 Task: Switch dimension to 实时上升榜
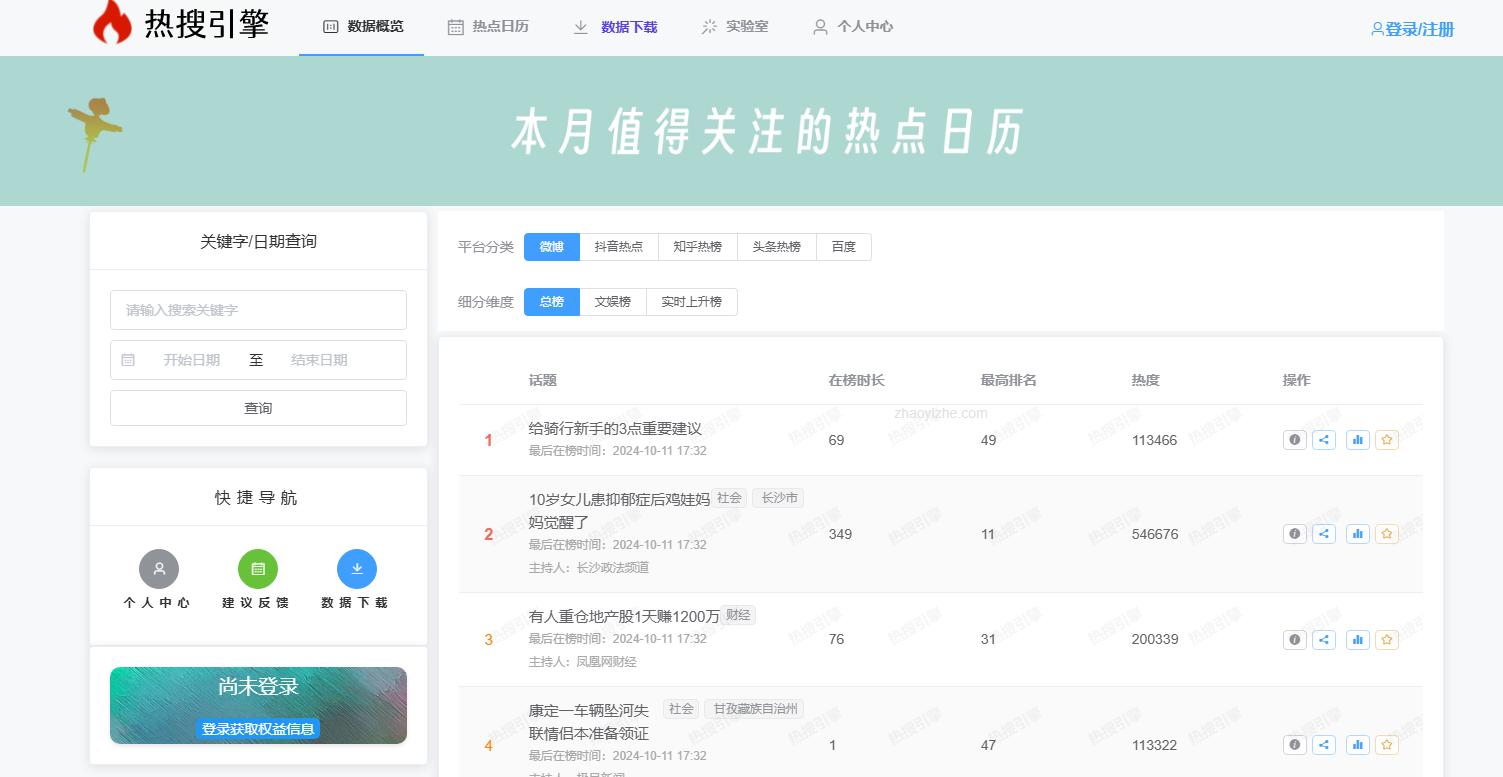(x=691, y=301)
